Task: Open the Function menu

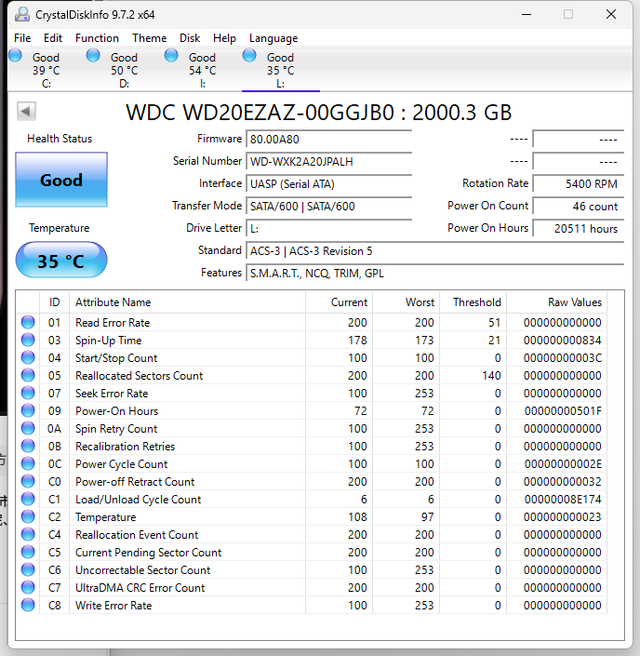Action: coord(97,38)
